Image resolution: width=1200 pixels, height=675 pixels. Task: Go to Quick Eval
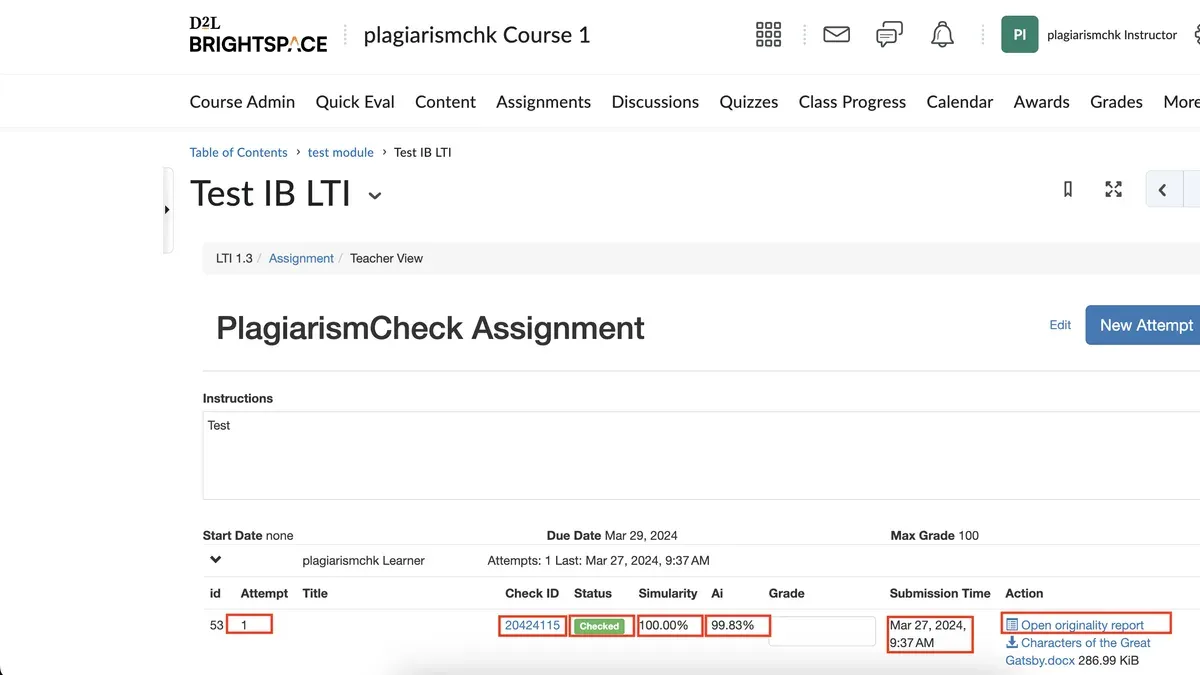pos(355,102)
